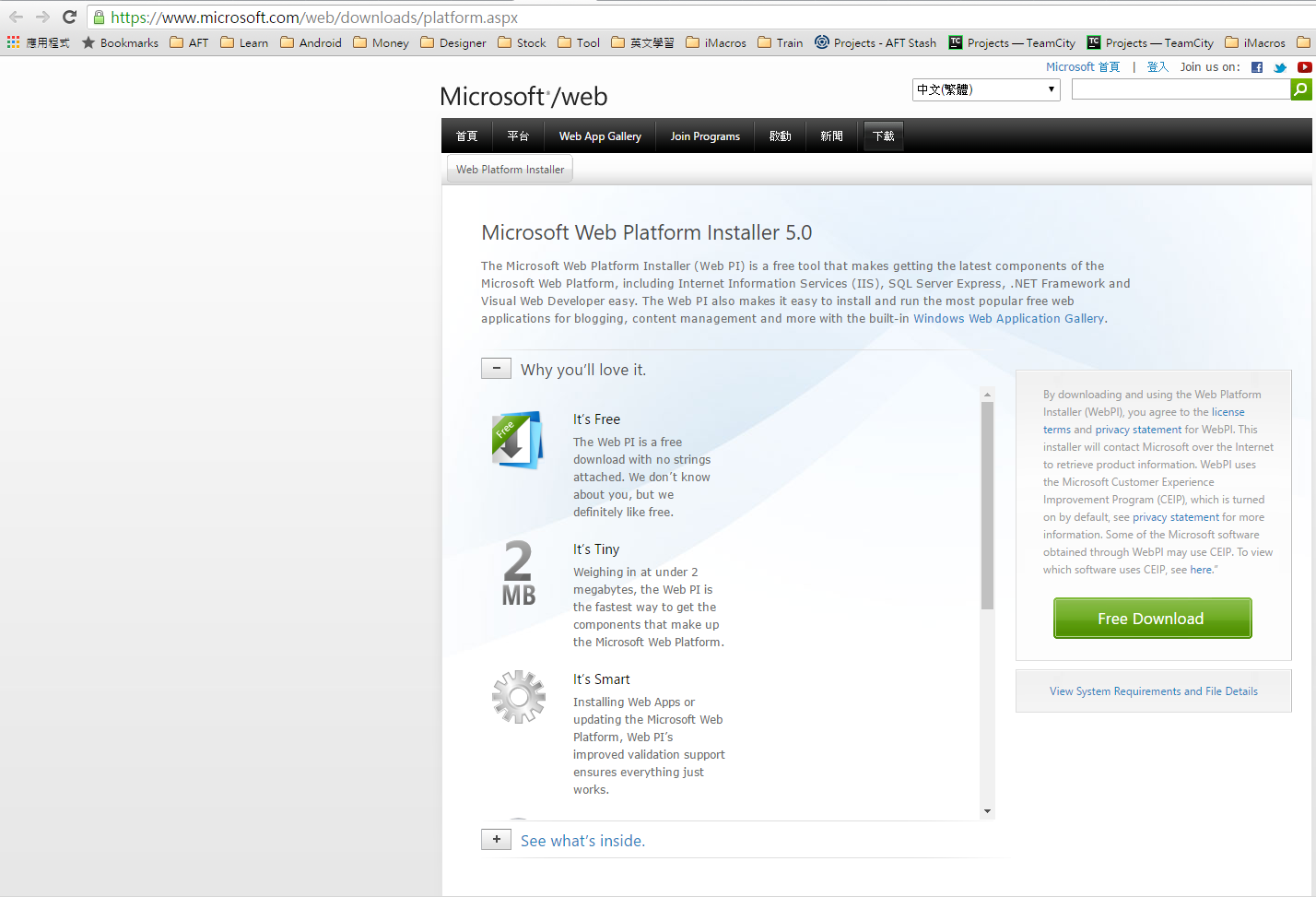Click the Free Download button
Image resolution: width=1316 pixels, height=897 pixels.
point(1152,618)
